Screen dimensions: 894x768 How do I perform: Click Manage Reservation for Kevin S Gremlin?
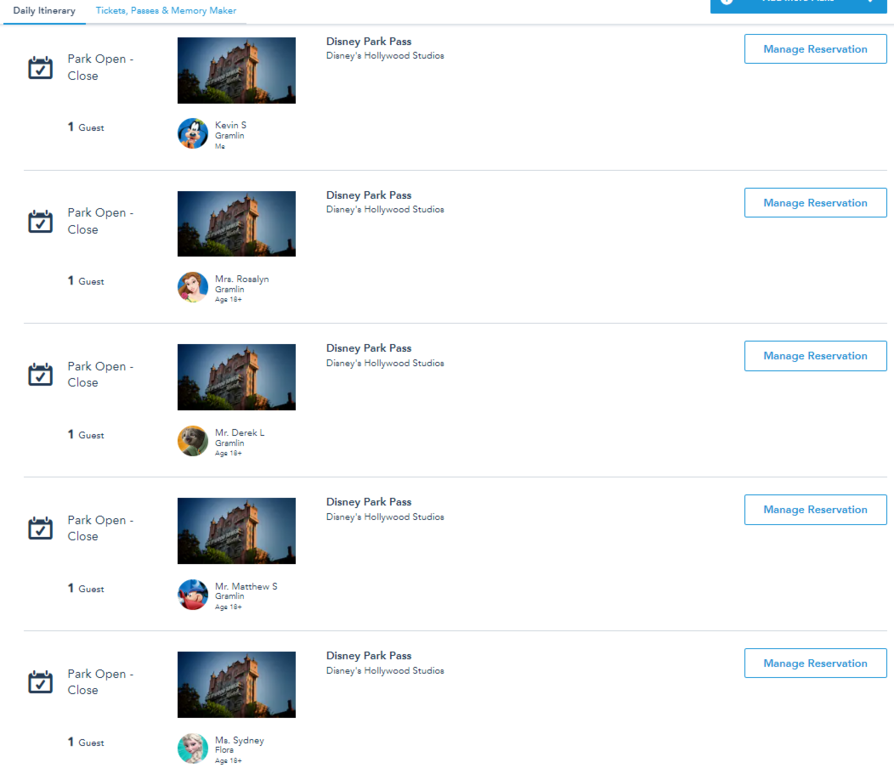(815, 49)
